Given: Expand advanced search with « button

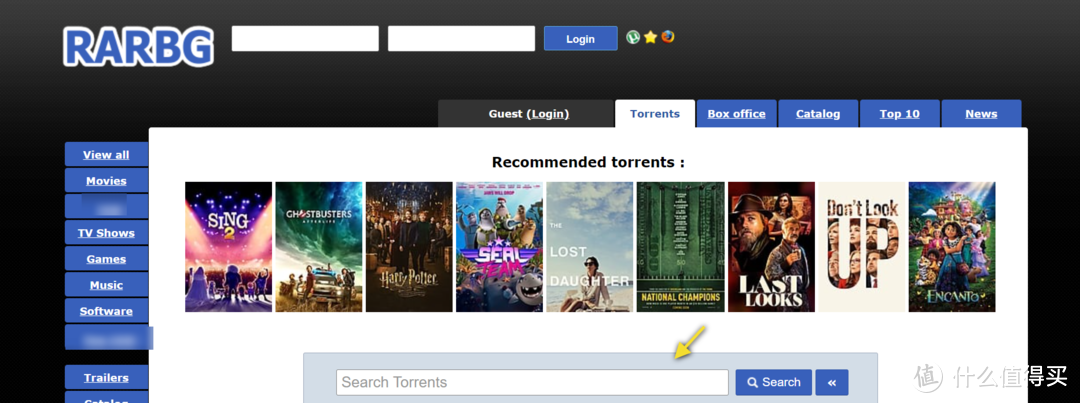Looking at the screenshot, I should (832, 382).
